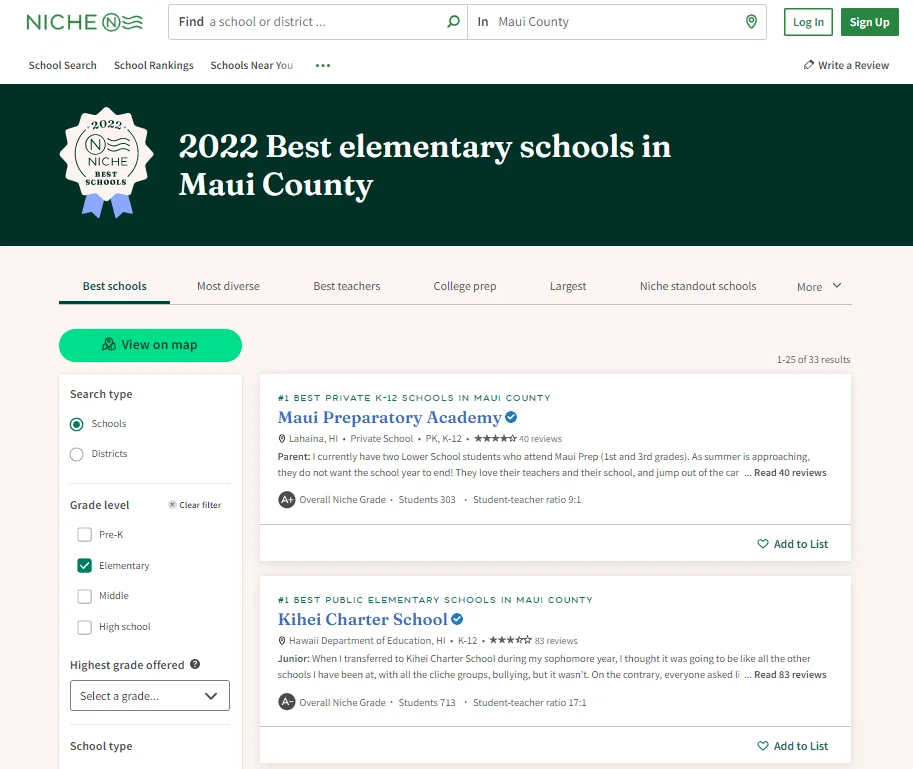Switch to the Best teachers tab
The width and height of the screenshot is (913, 769).
coord(346,286)
